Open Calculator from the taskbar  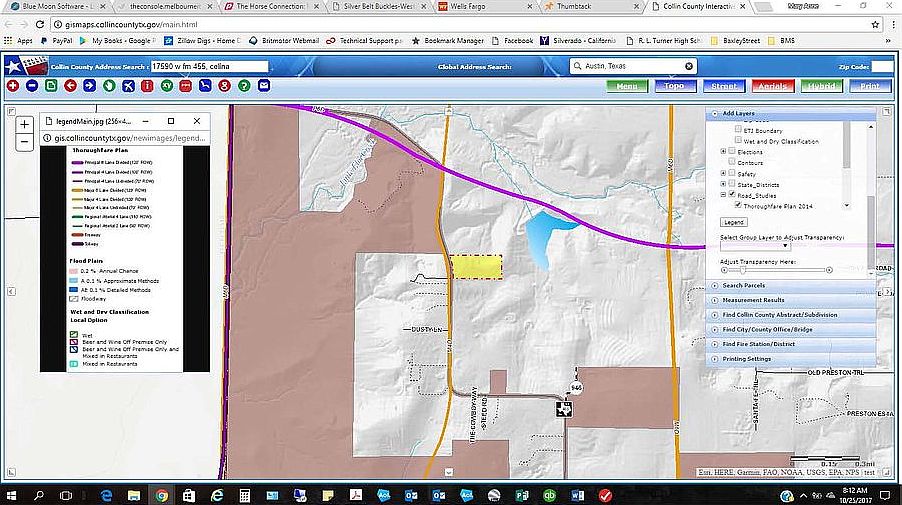244,495
